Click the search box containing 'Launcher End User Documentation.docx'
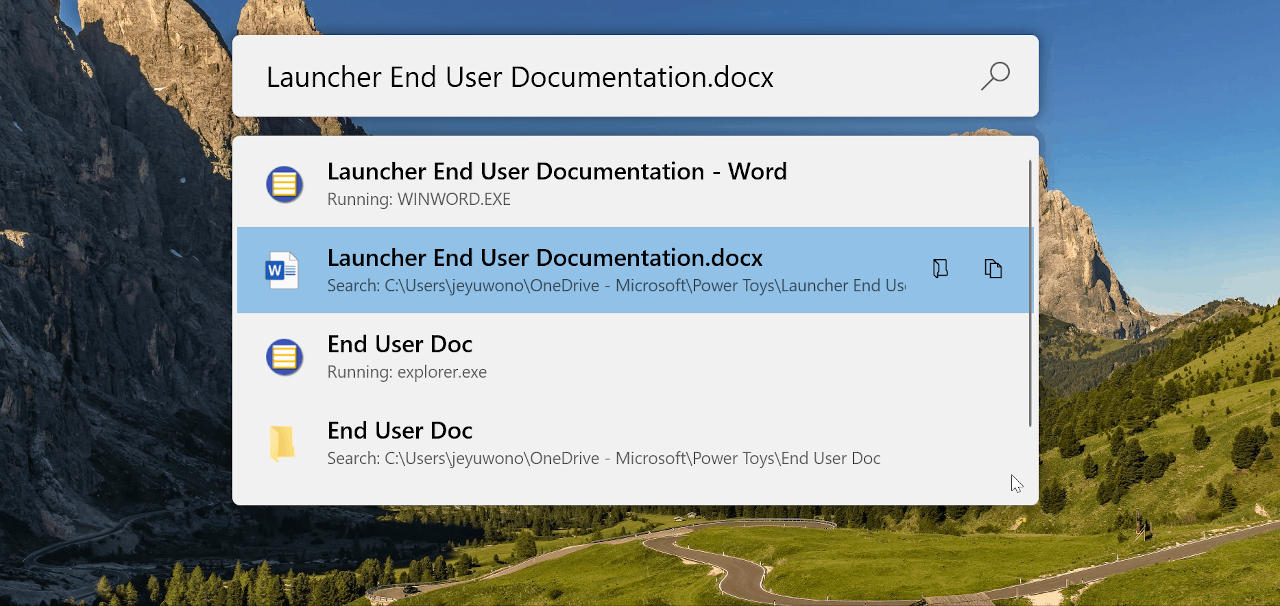The width and height of the screenshot is (1280, 606). tap(635, 76)
